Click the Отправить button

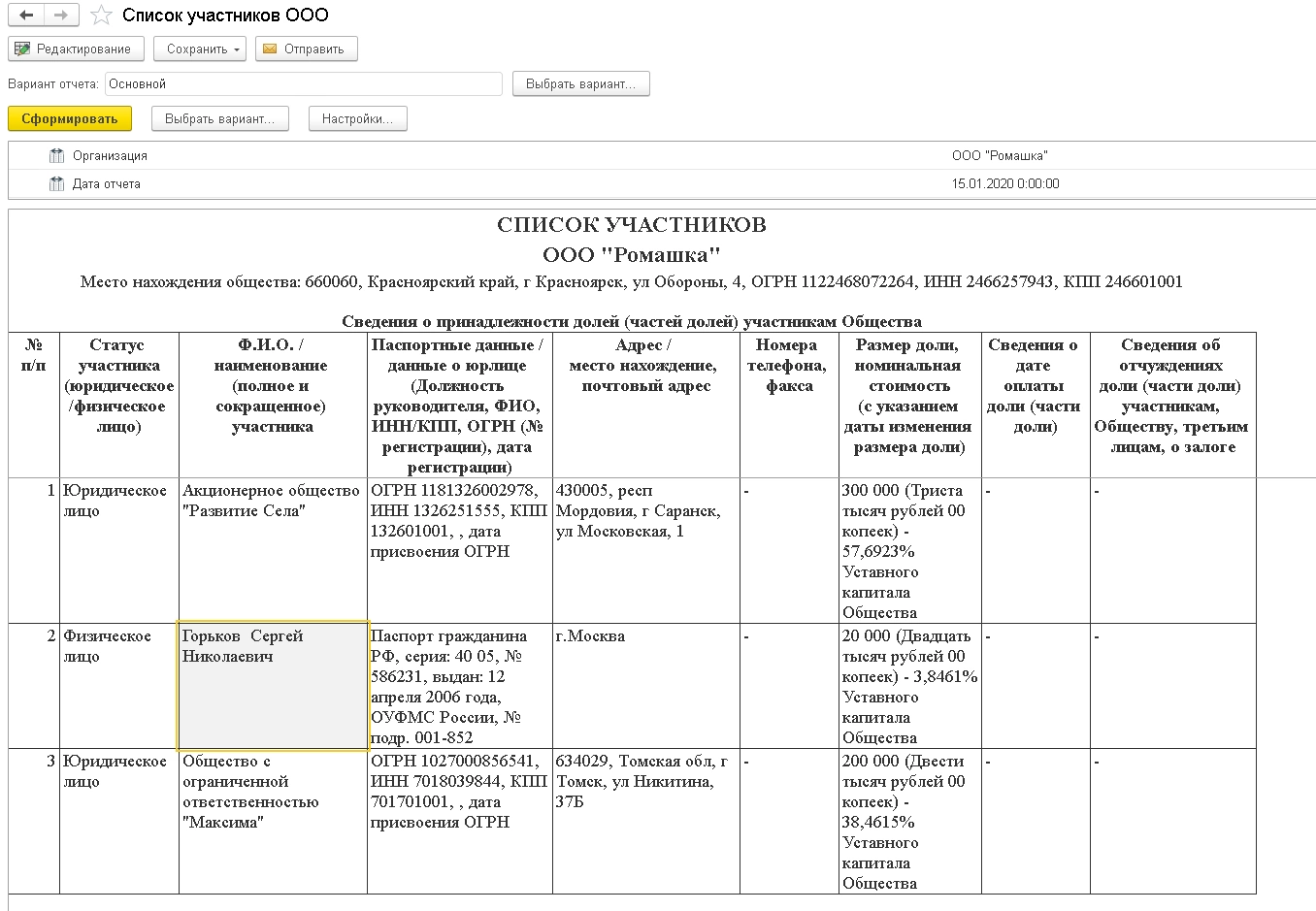307,49
